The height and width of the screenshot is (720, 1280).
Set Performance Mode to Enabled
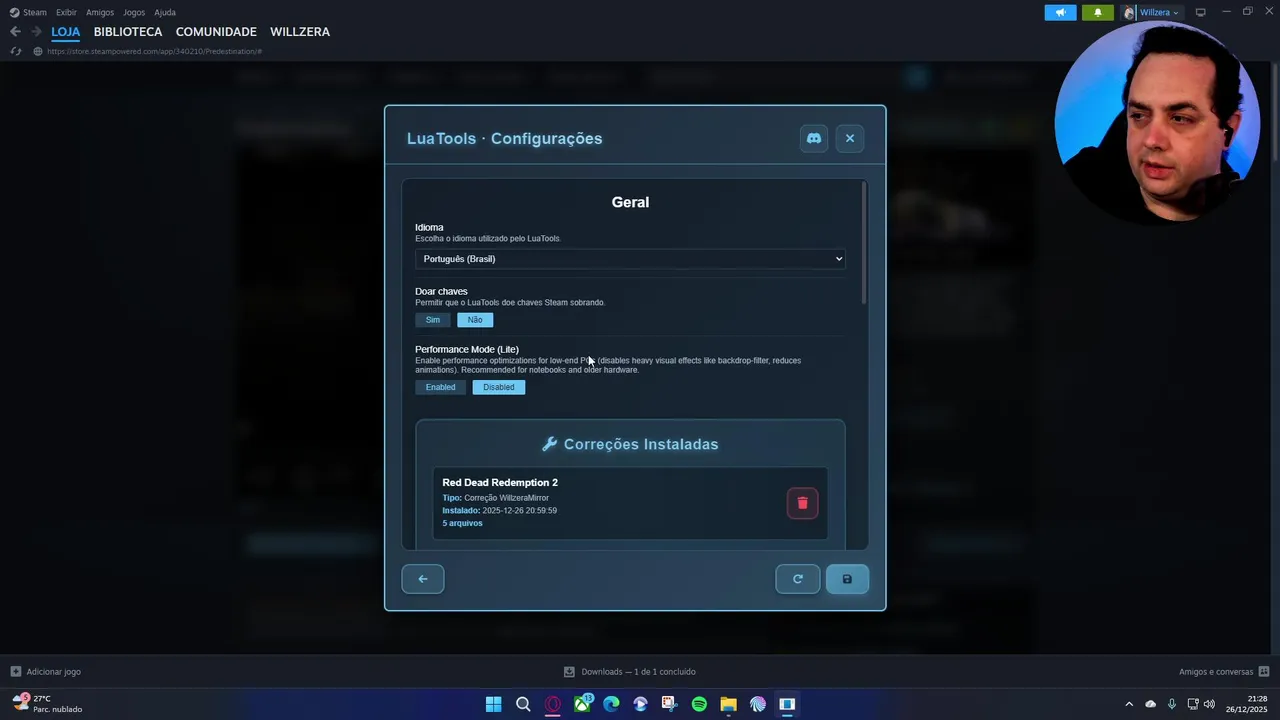coord(440,387)
